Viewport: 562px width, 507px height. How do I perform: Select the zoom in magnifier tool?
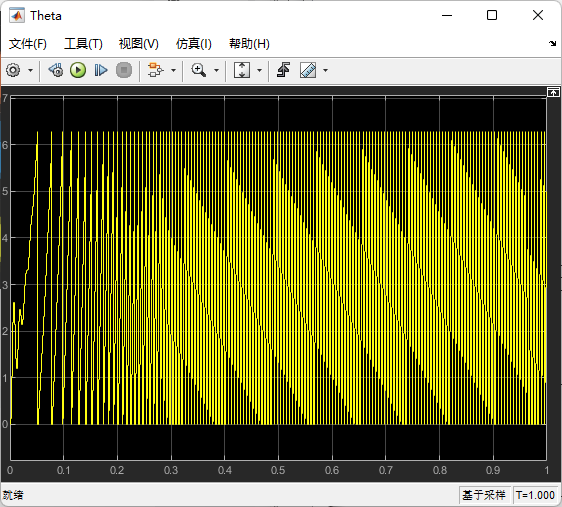click(199, 70)
